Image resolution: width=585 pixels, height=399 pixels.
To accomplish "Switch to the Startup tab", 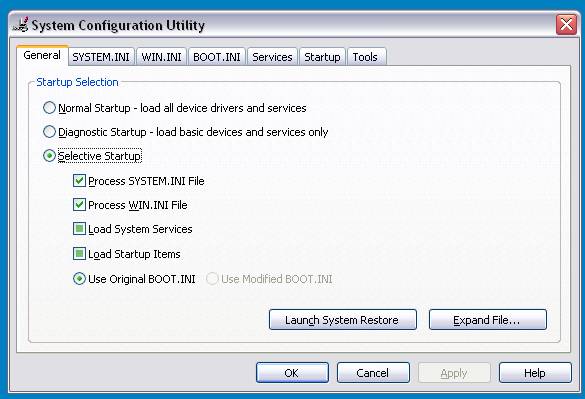I will coord(322,57).
